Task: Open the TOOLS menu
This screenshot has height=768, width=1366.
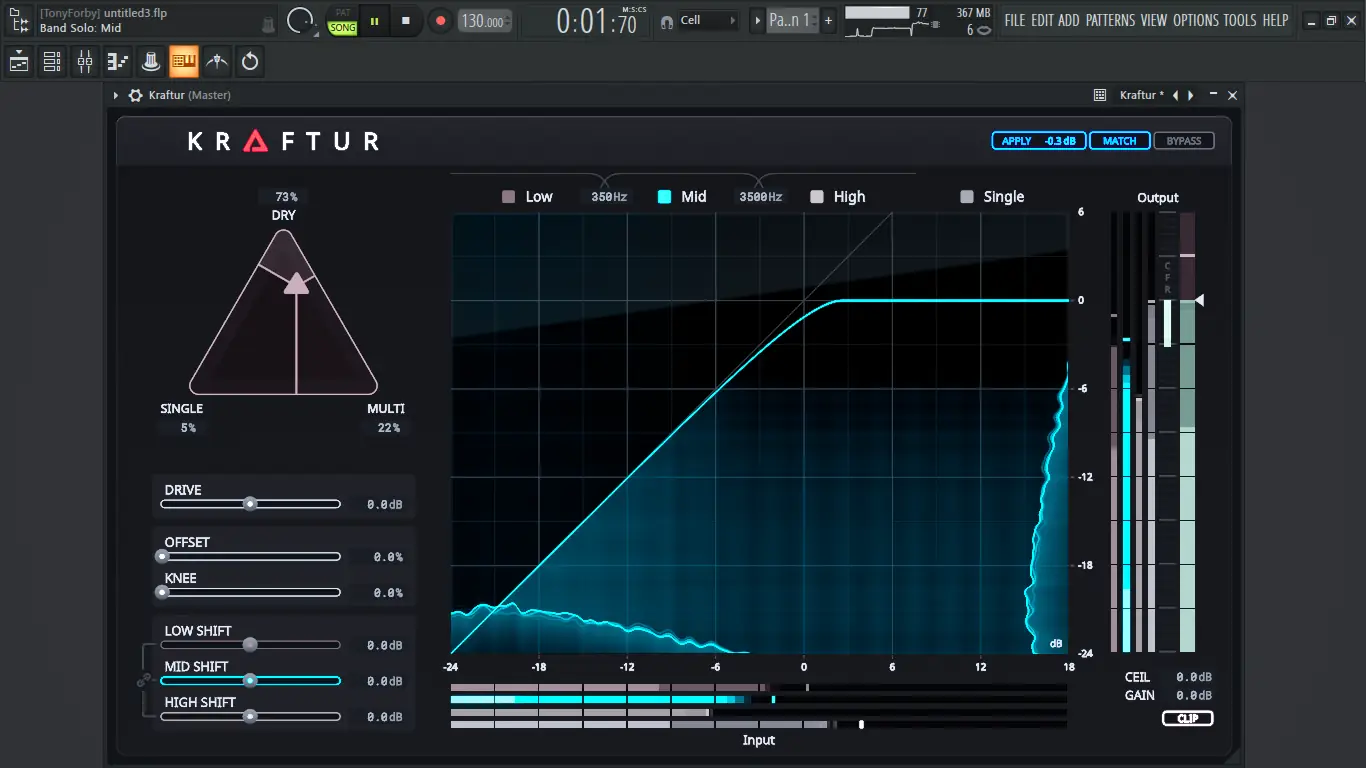Action: 1240,20
